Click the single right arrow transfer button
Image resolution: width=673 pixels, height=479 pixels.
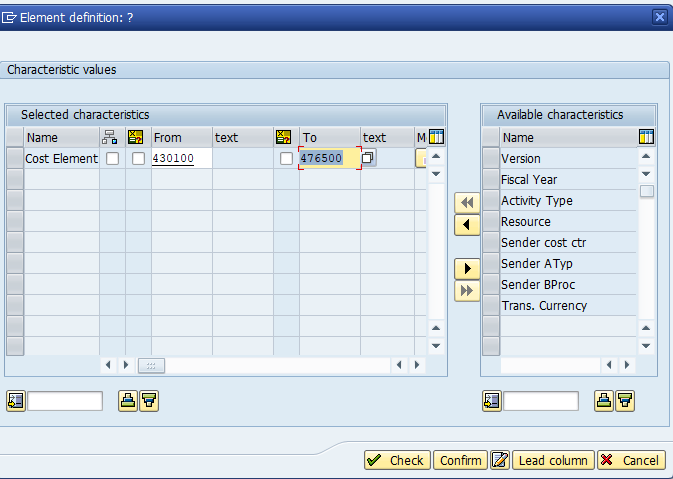466,269
